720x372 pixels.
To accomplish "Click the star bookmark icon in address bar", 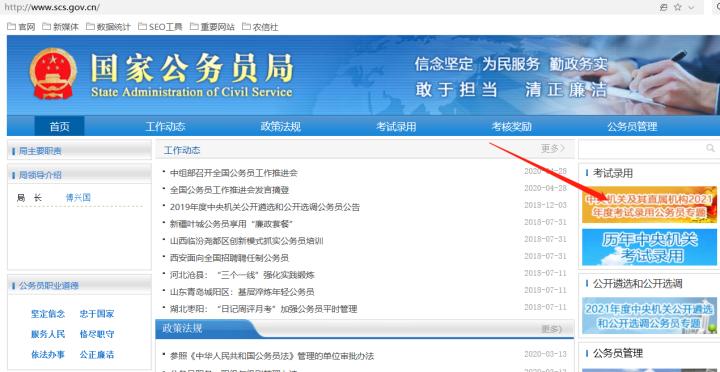I will point(678,7).
